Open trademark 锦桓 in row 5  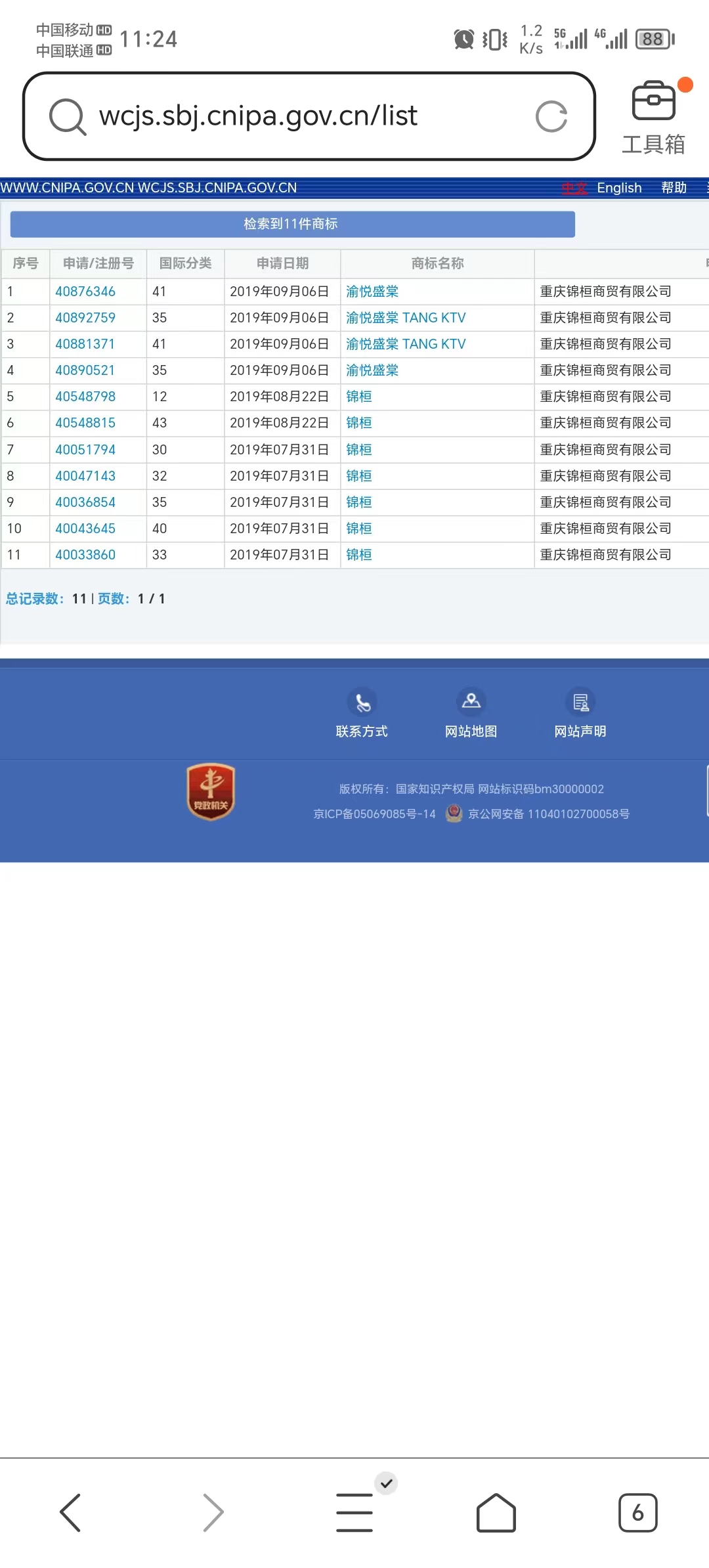point(359,397)
